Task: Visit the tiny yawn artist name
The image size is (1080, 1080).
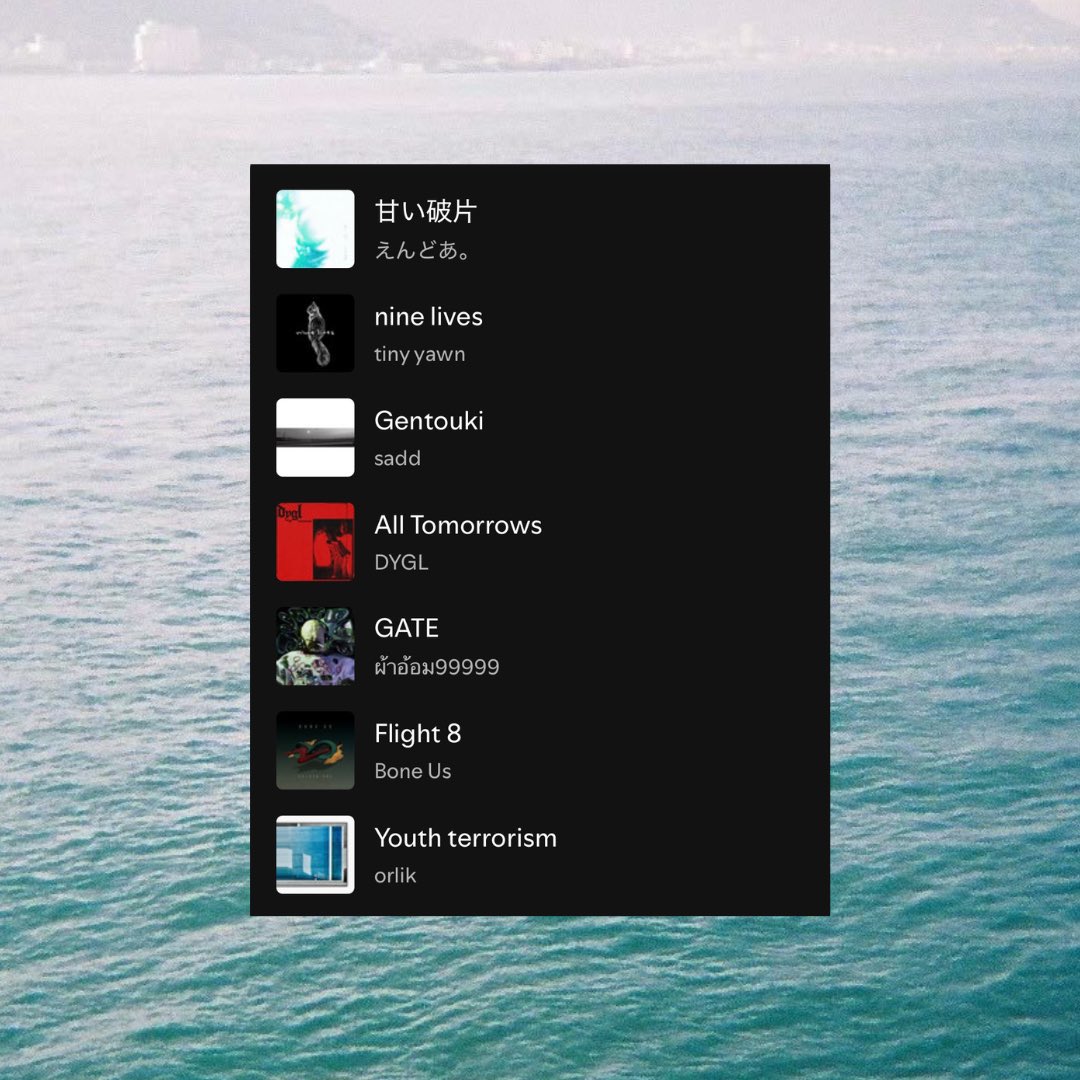Action: [419, 355]
